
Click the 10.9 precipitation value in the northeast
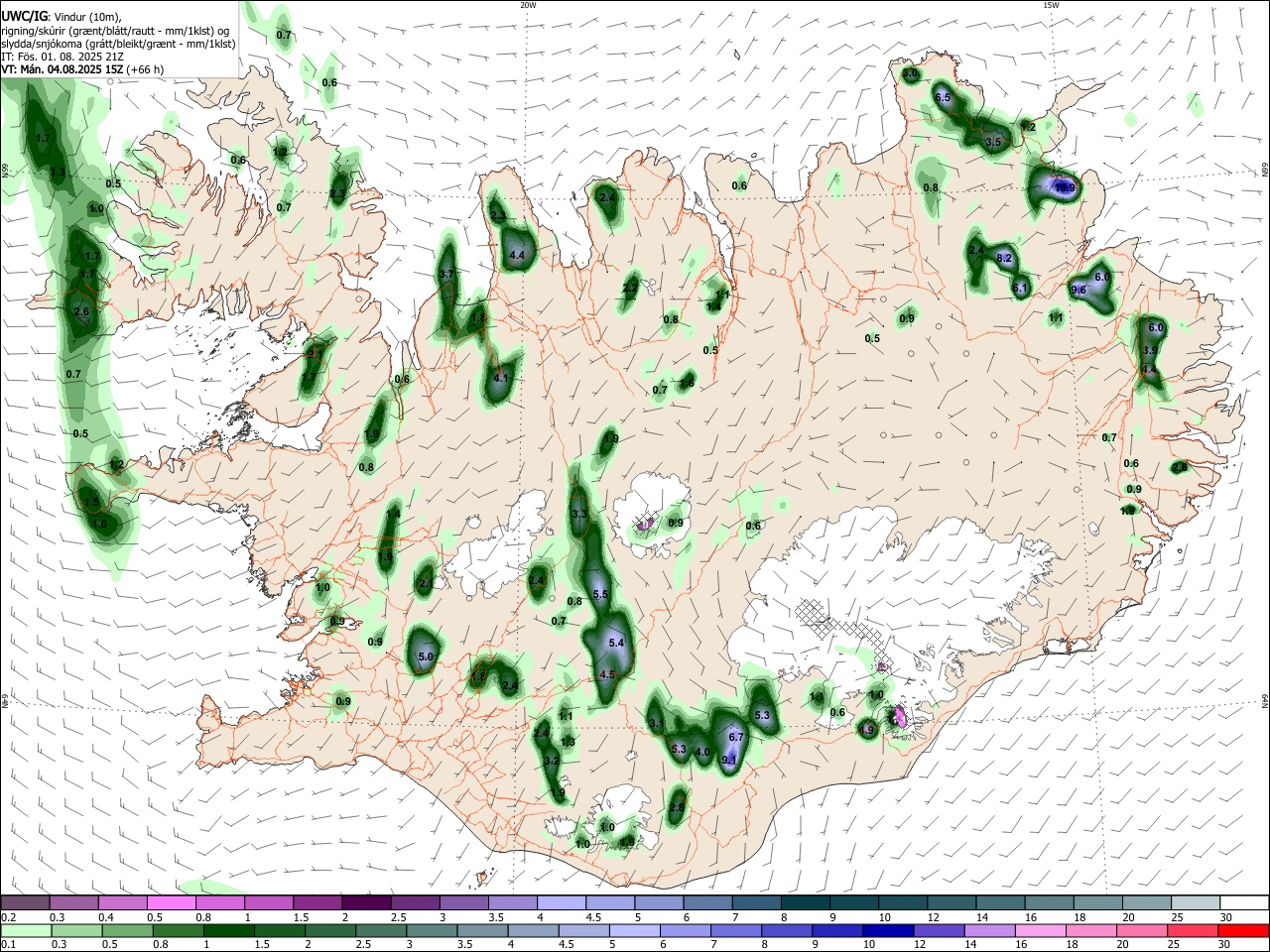(x=1064, y=187)
